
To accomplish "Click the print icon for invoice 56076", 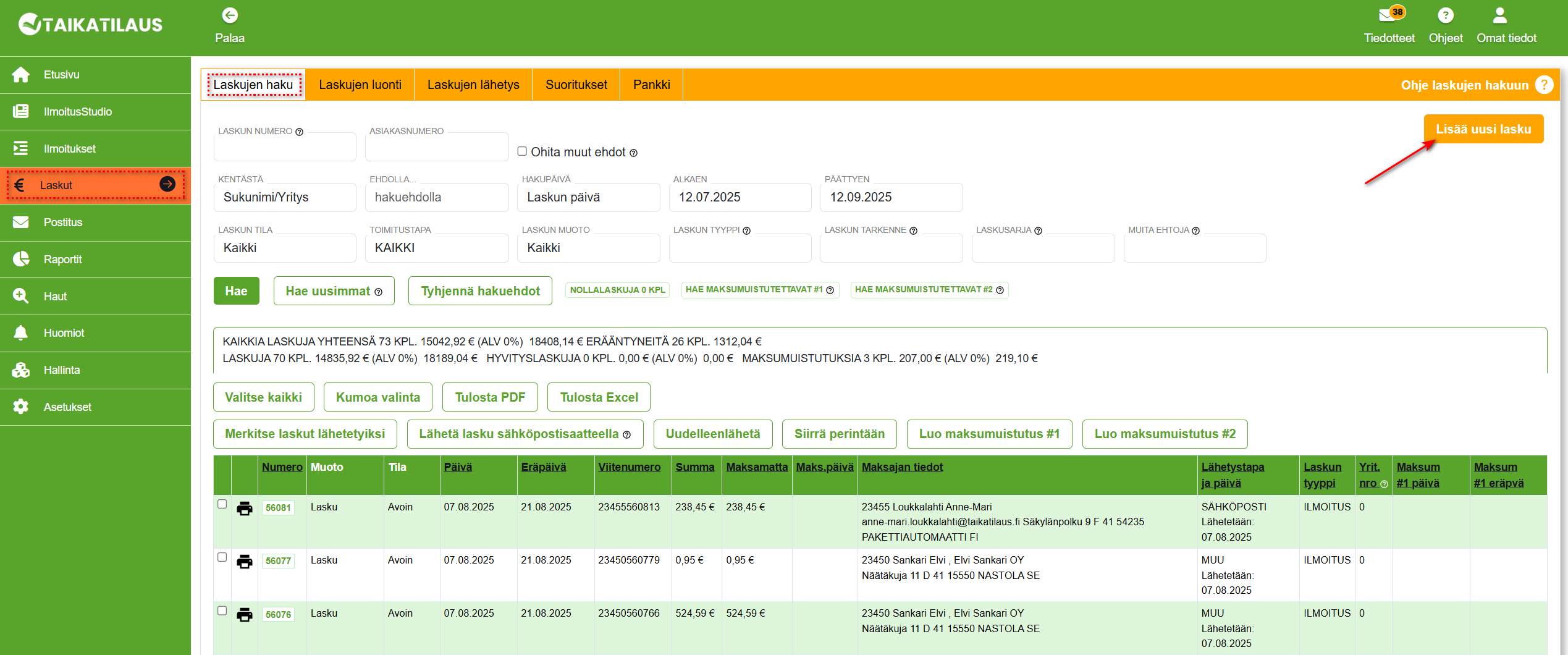I will [245, 615].
